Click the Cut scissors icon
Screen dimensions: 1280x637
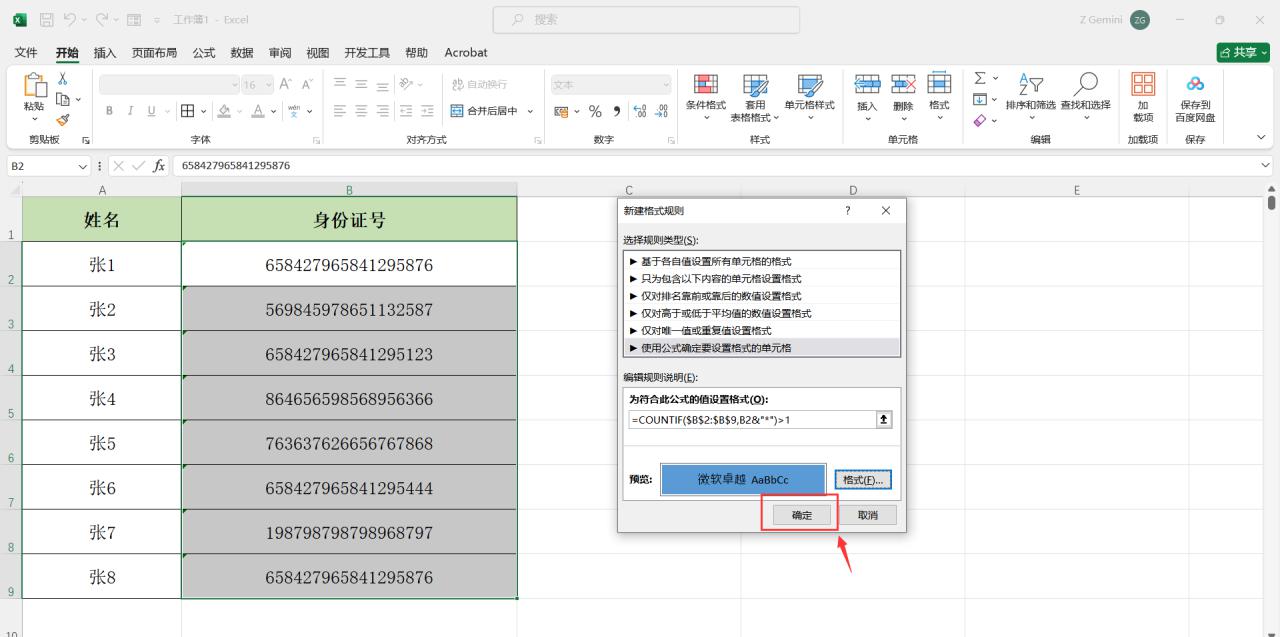63,79
